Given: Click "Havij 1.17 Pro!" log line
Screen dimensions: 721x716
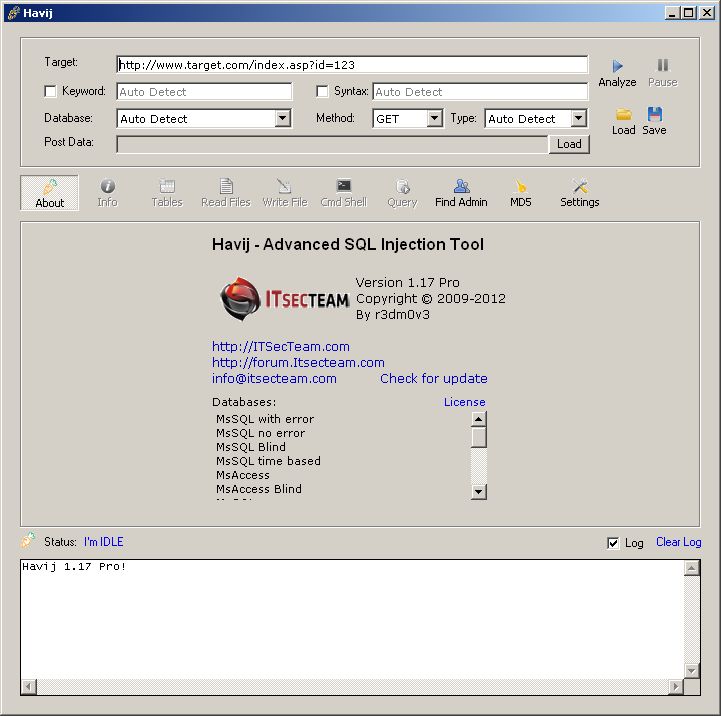Looking at the screenshot, I should pyautogui.click(x=74, y=567).
